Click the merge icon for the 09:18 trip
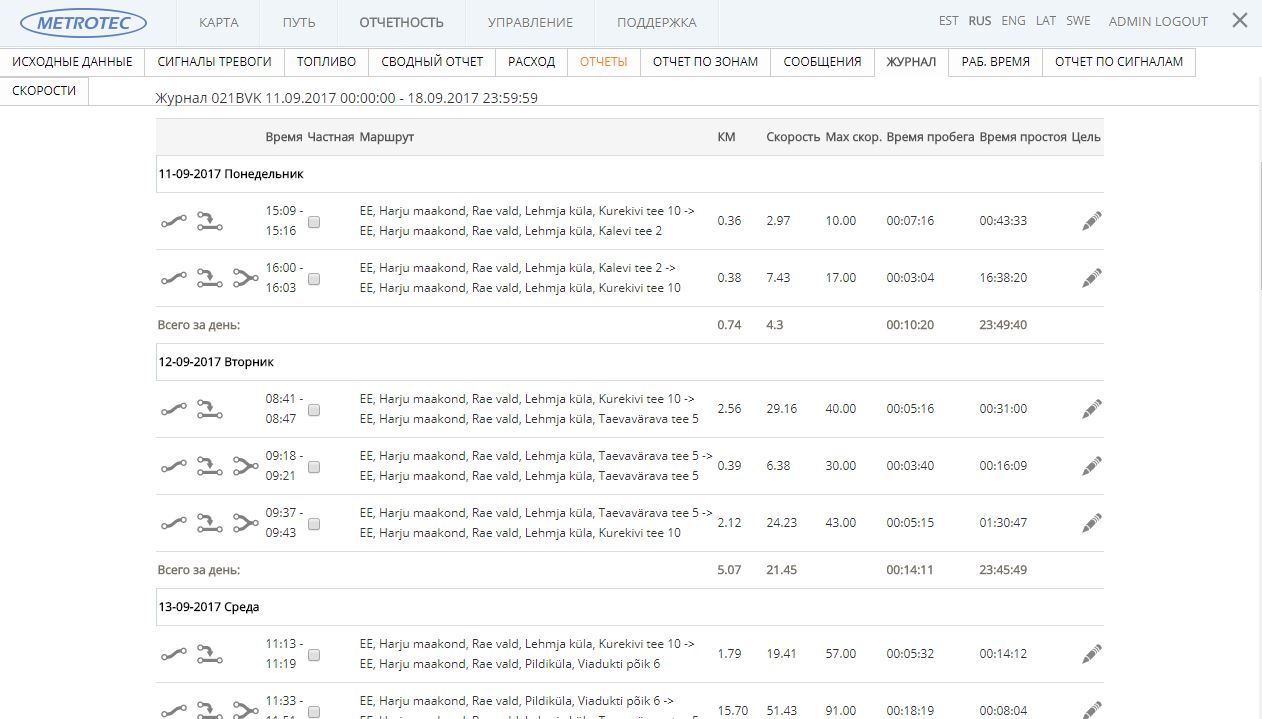1262x719 pixels. (245, 466)
